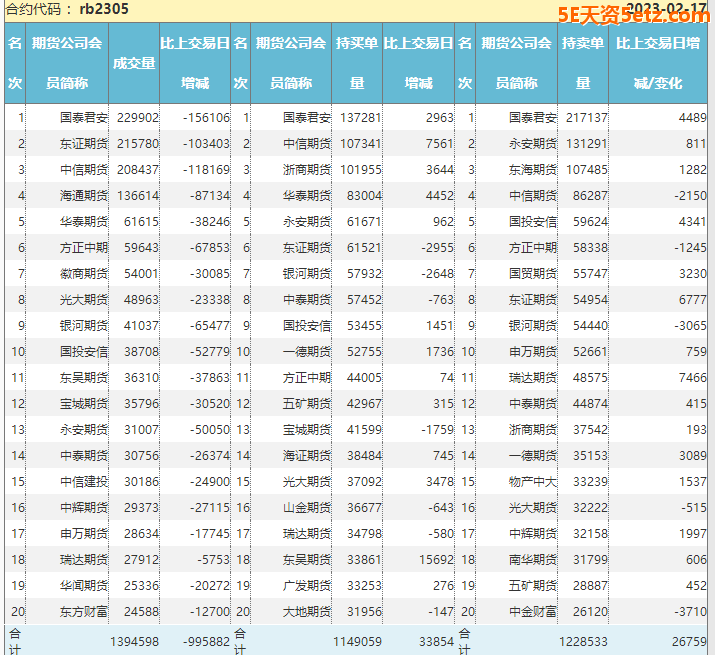
Task: Click 广发期货 in the long position ranking
Action: [x=307, y=586]
